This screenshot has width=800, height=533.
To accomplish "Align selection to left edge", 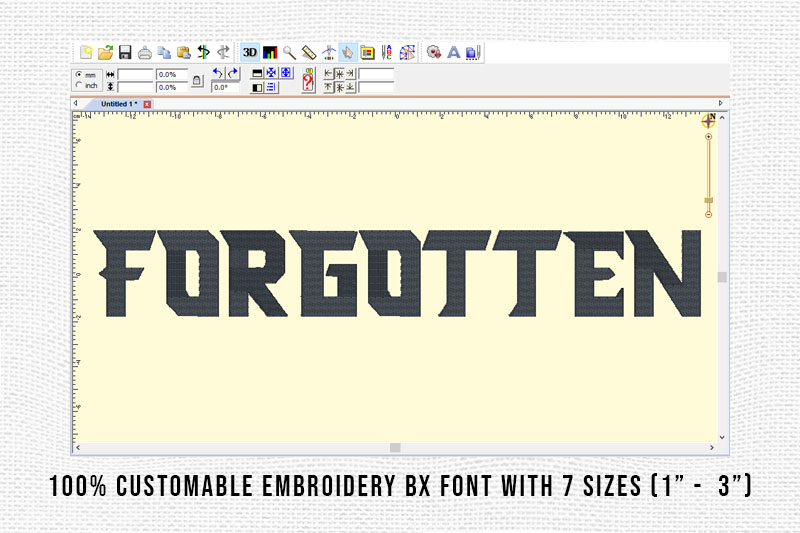I will (x=328, y=73).
